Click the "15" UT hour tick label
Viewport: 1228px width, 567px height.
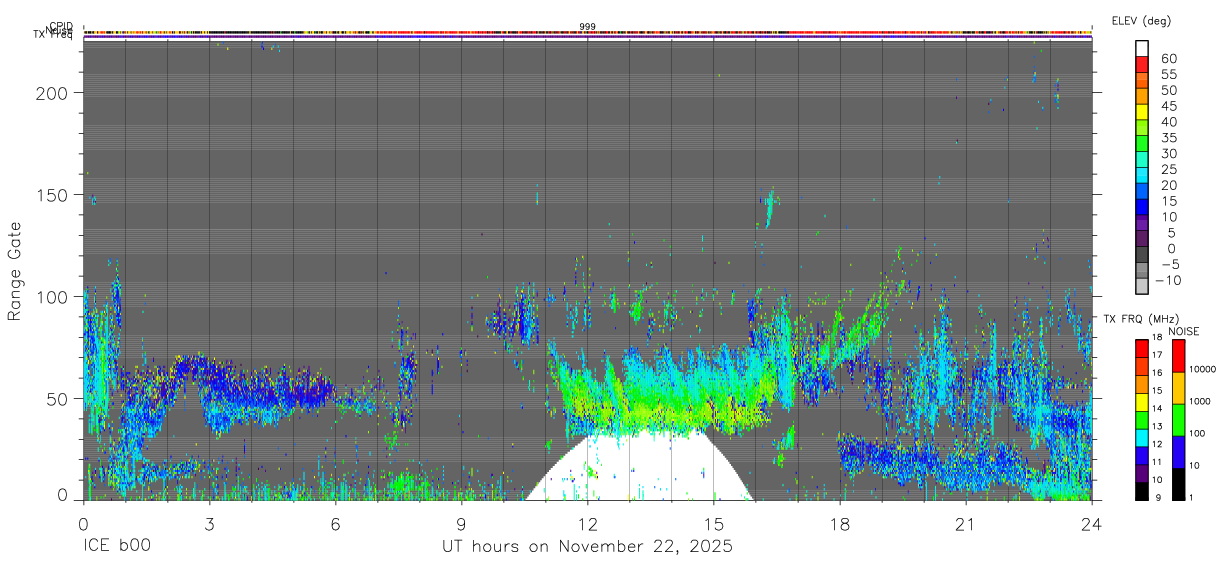pos(714,524)
